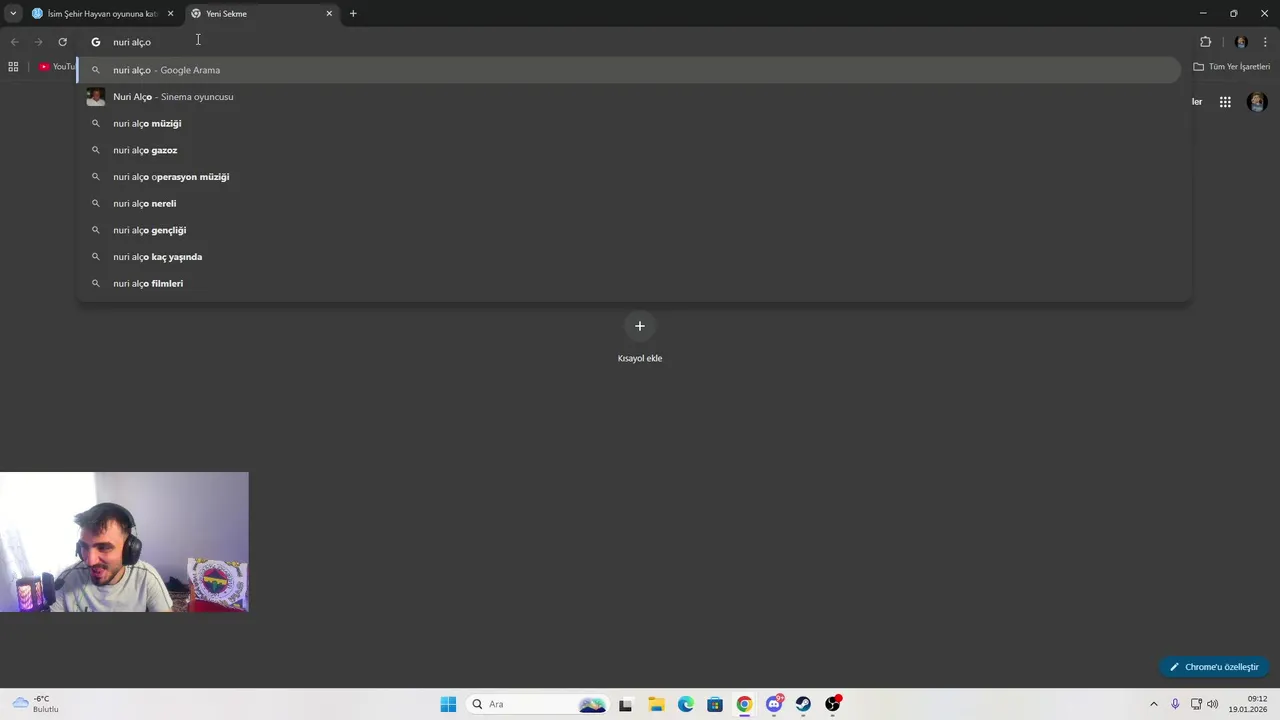Click the Google G icon in address bar
The image size is (1280, 720).
96,42
